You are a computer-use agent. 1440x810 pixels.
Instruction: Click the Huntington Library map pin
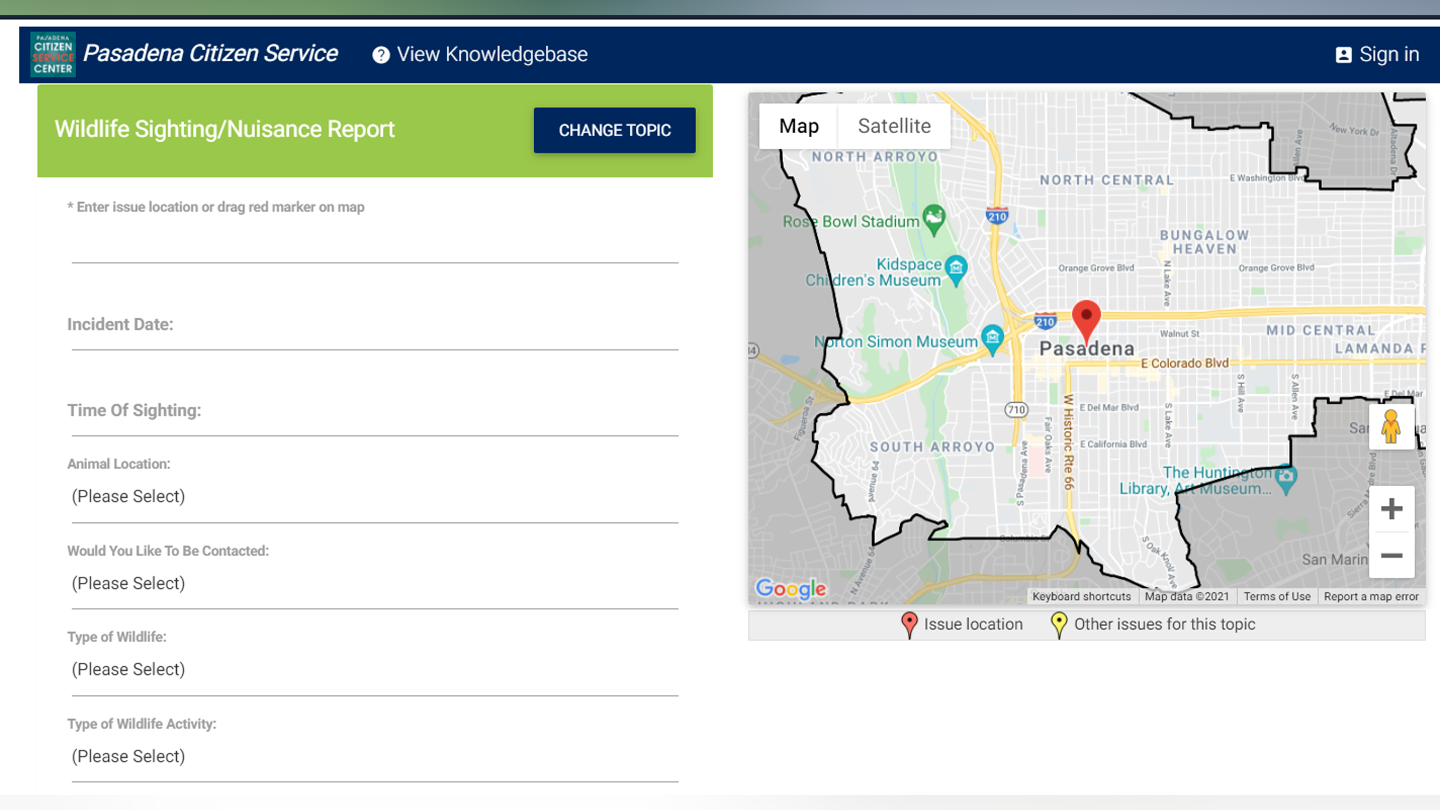point(1286,478)
